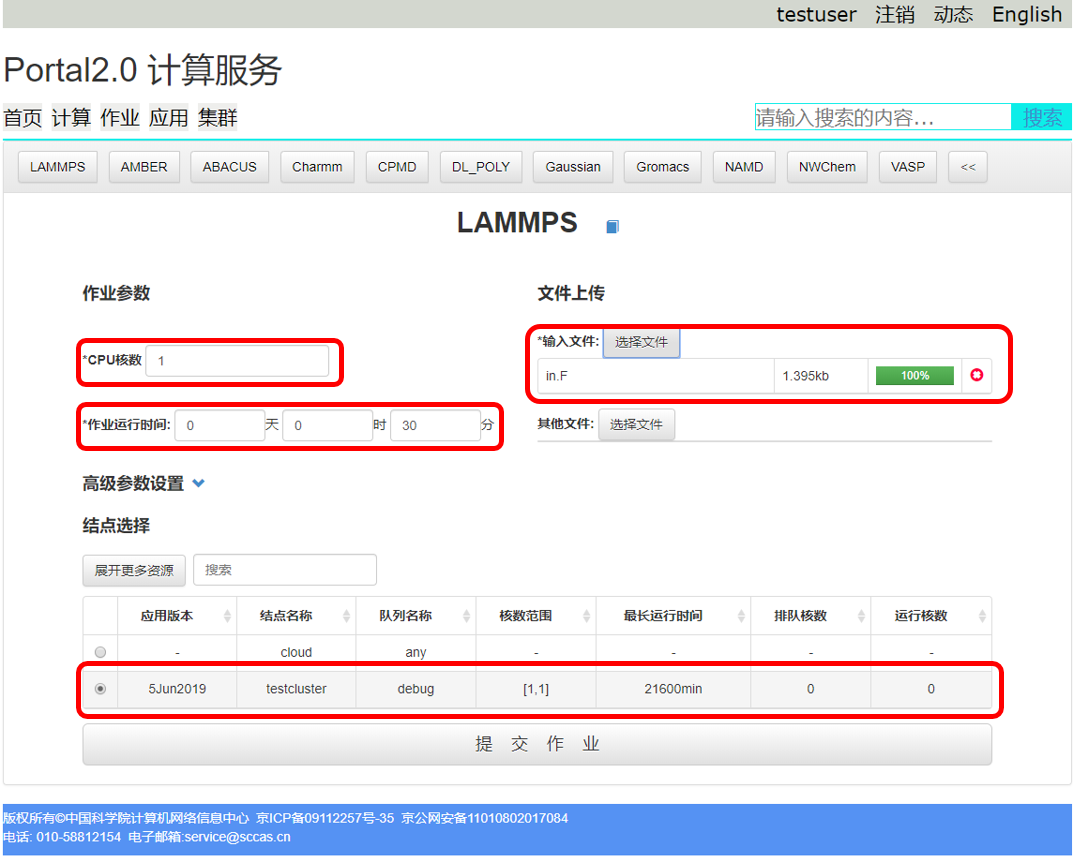Image resolution: width=1073 pixels, height=862 pixels.
Task: Select the cloud node radio button
Action: pyautogui.click(x=100, y=652)
